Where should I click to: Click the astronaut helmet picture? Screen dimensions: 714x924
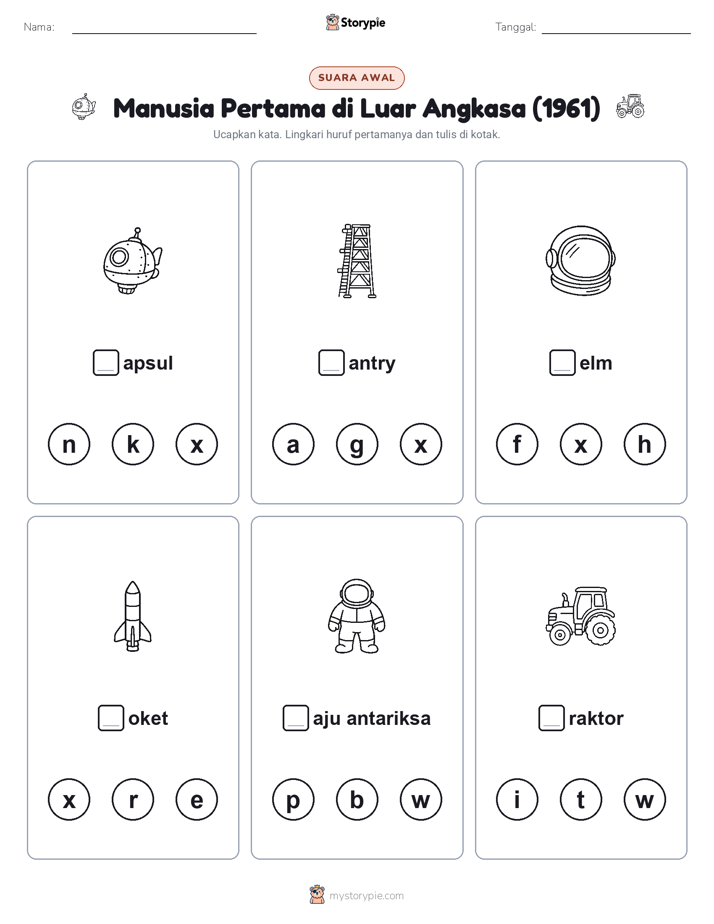tap(581, 260)
